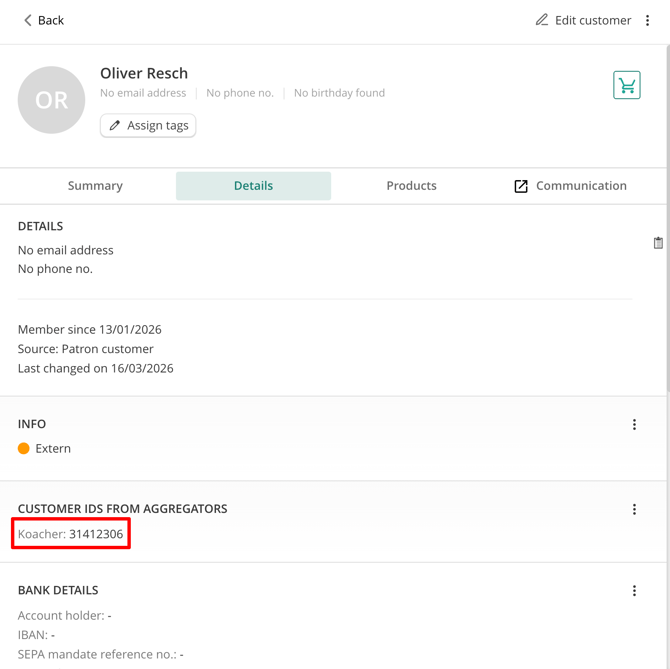Click the 'BANK DETAILS' heading
The image size is (670, 669).
(58, 590)
